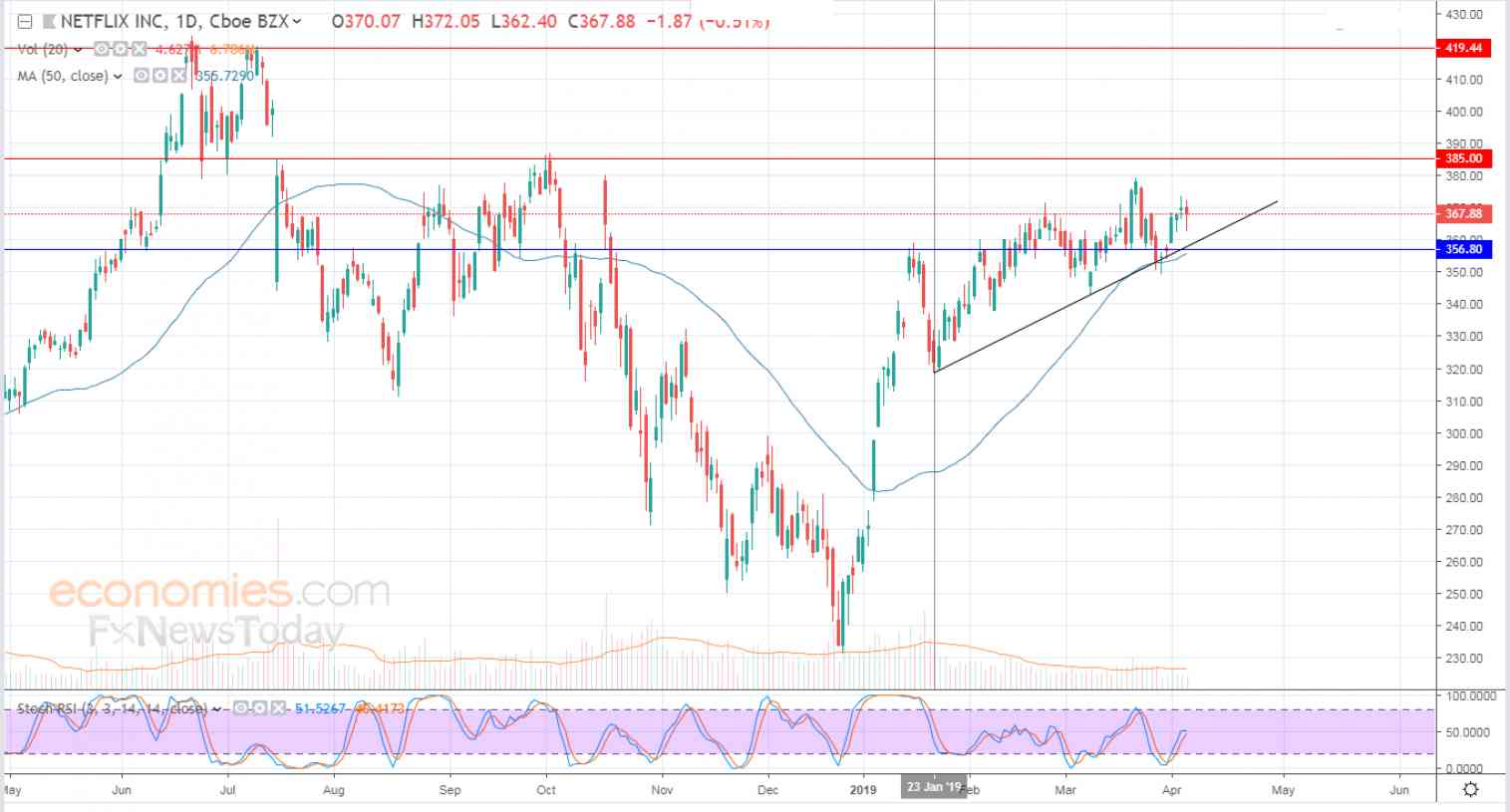
Task: Collapse the legend box next to NETFLIX INC
Action: pyautogui.click(x=26, y=21)
